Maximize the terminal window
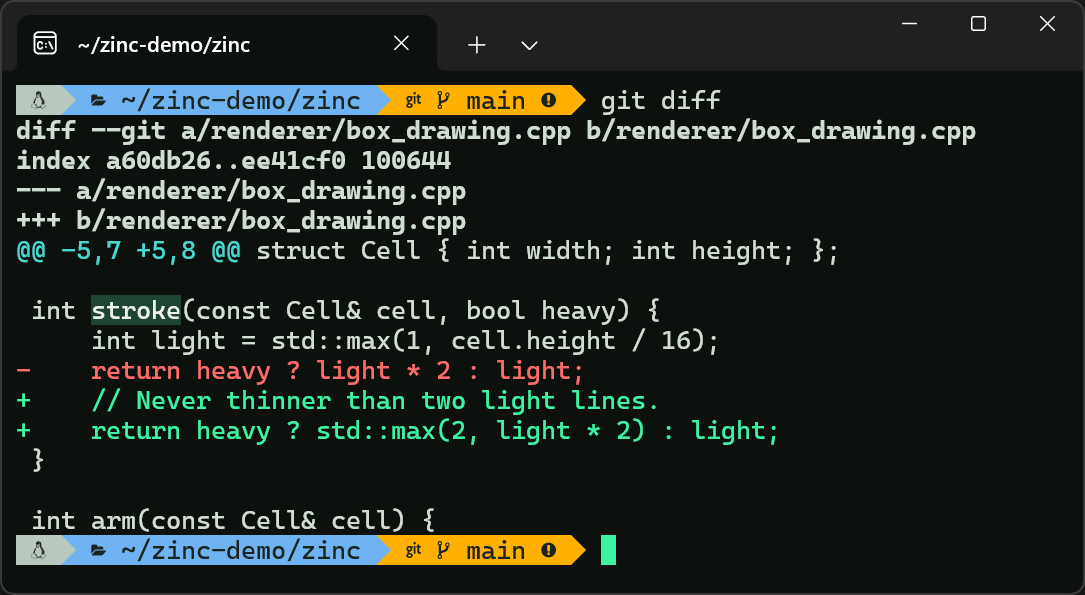The height and width of the screenshot is (595, 1085). coord(978,24)
